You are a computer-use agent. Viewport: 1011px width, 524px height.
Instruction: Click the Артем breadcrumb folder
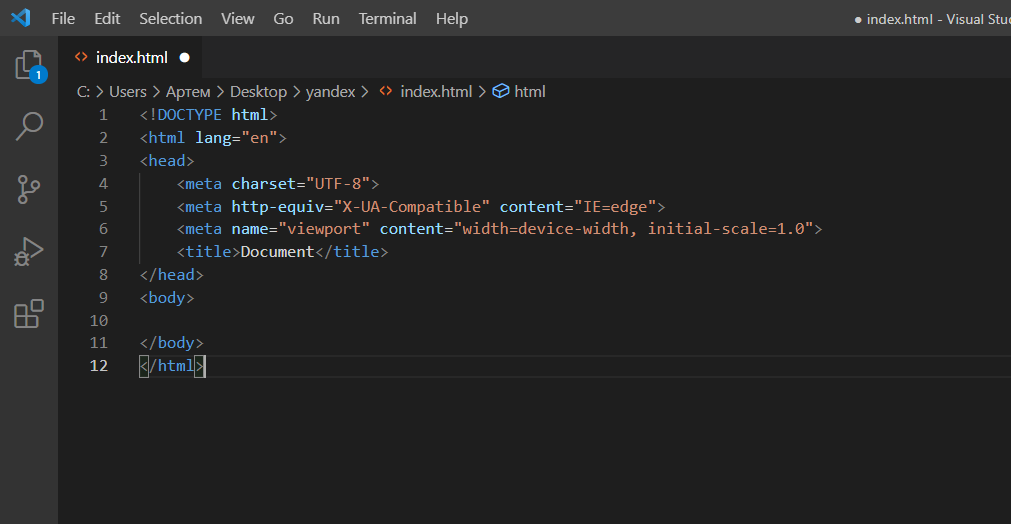188,91
